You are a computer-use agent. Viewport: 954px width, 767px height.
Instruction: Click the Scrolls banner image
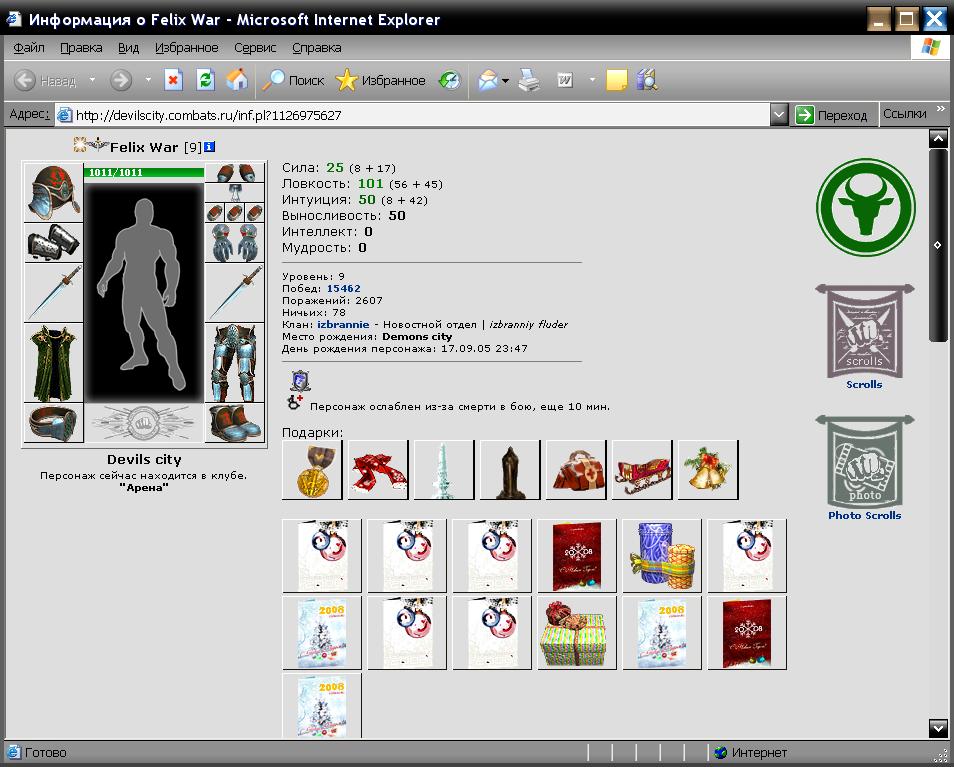tap(865, 330)
